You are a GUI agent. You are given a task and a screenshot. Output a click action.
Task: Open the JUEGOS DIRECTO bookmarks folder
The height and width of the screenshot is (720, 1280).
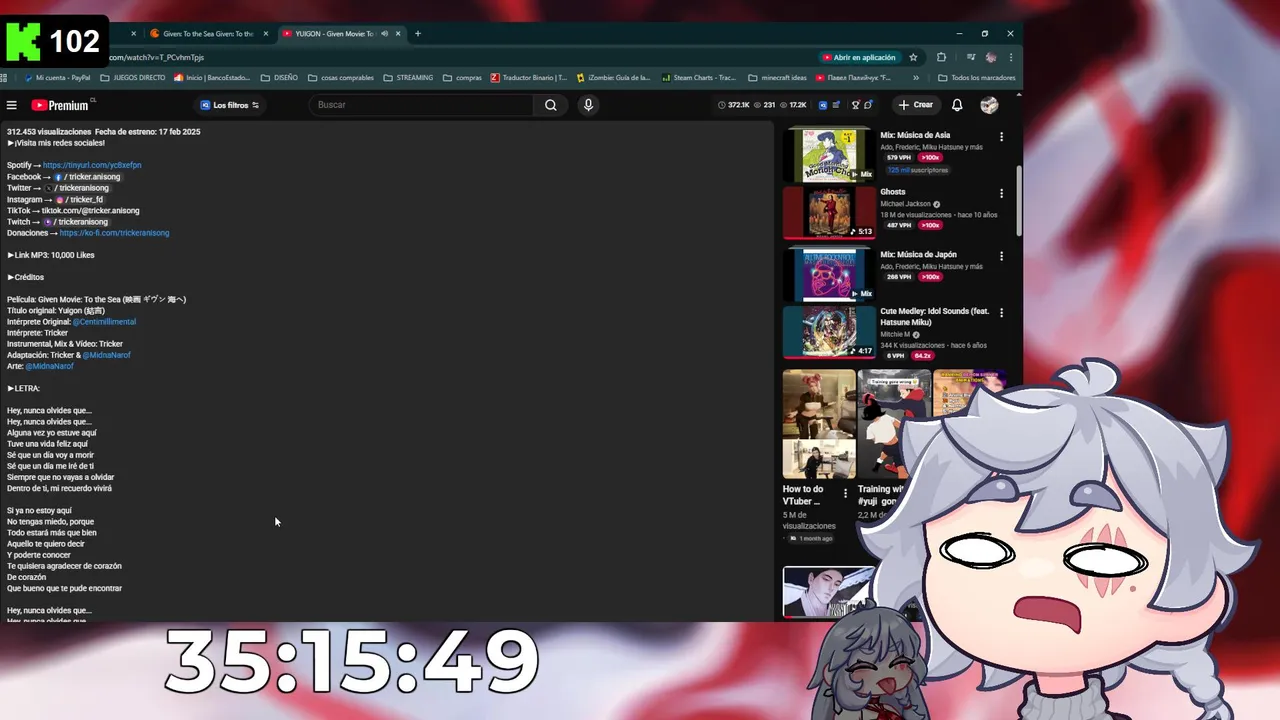133,78
